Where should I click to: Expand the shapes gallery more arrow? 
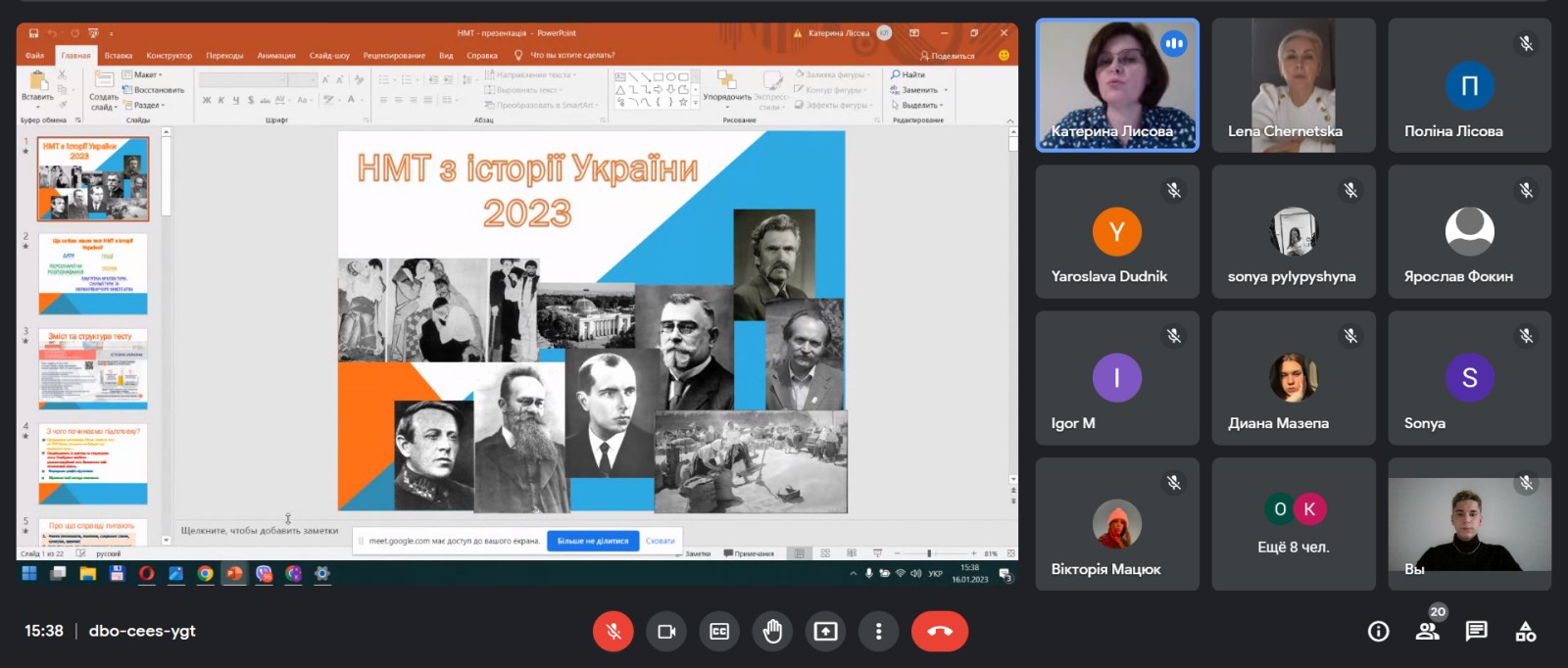click(x=696, y=102)
